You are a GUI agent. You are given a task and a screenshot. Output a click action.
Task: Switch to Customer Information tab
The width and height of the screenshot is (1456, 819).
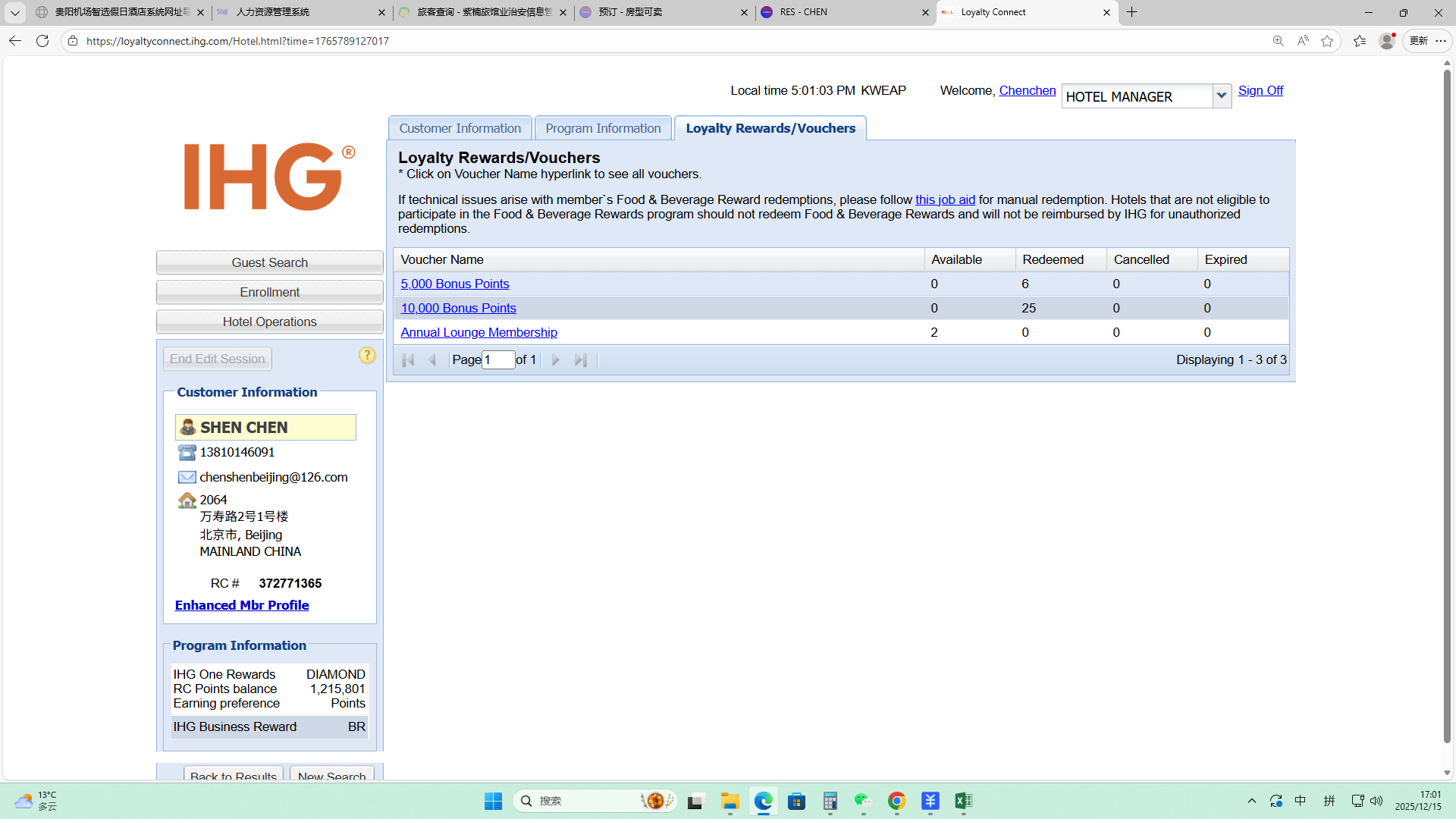pyautogui.click(x=460, y=128)
